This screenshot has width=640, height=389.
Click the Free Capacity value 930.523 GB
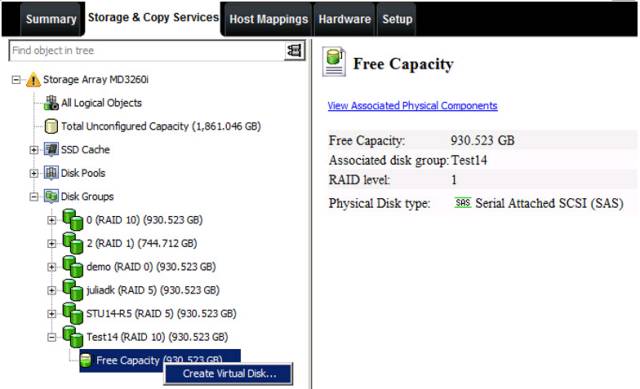482,140
